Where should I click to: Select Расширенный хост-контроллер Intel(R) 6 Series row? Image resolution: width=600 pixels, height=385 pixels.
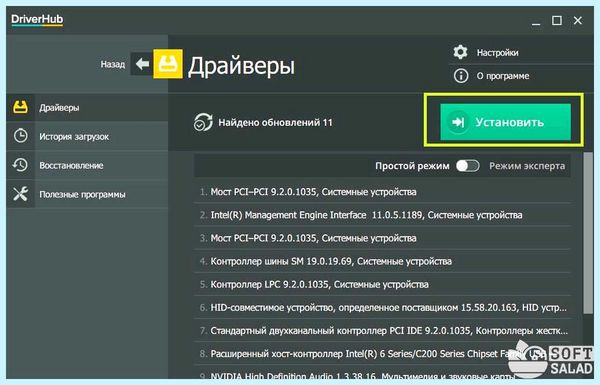point(382,354)
